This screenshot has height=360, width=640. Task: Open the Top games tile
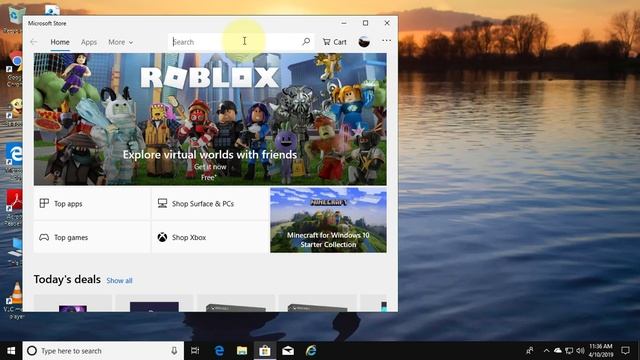92,237
